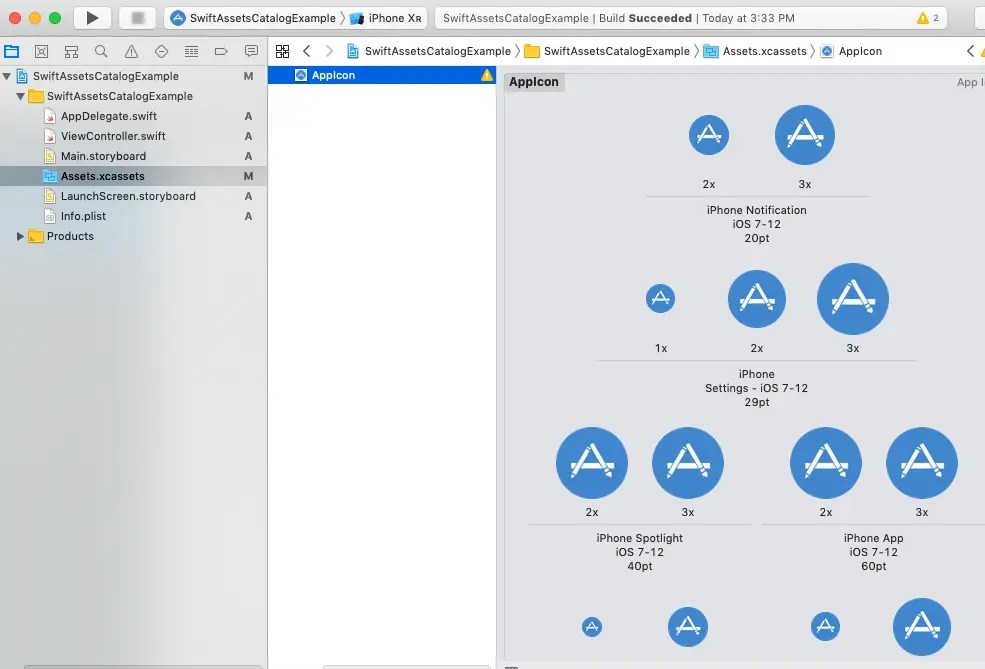Show the Issue navigator
Screen dimensions: 985x669
(131, 52)
